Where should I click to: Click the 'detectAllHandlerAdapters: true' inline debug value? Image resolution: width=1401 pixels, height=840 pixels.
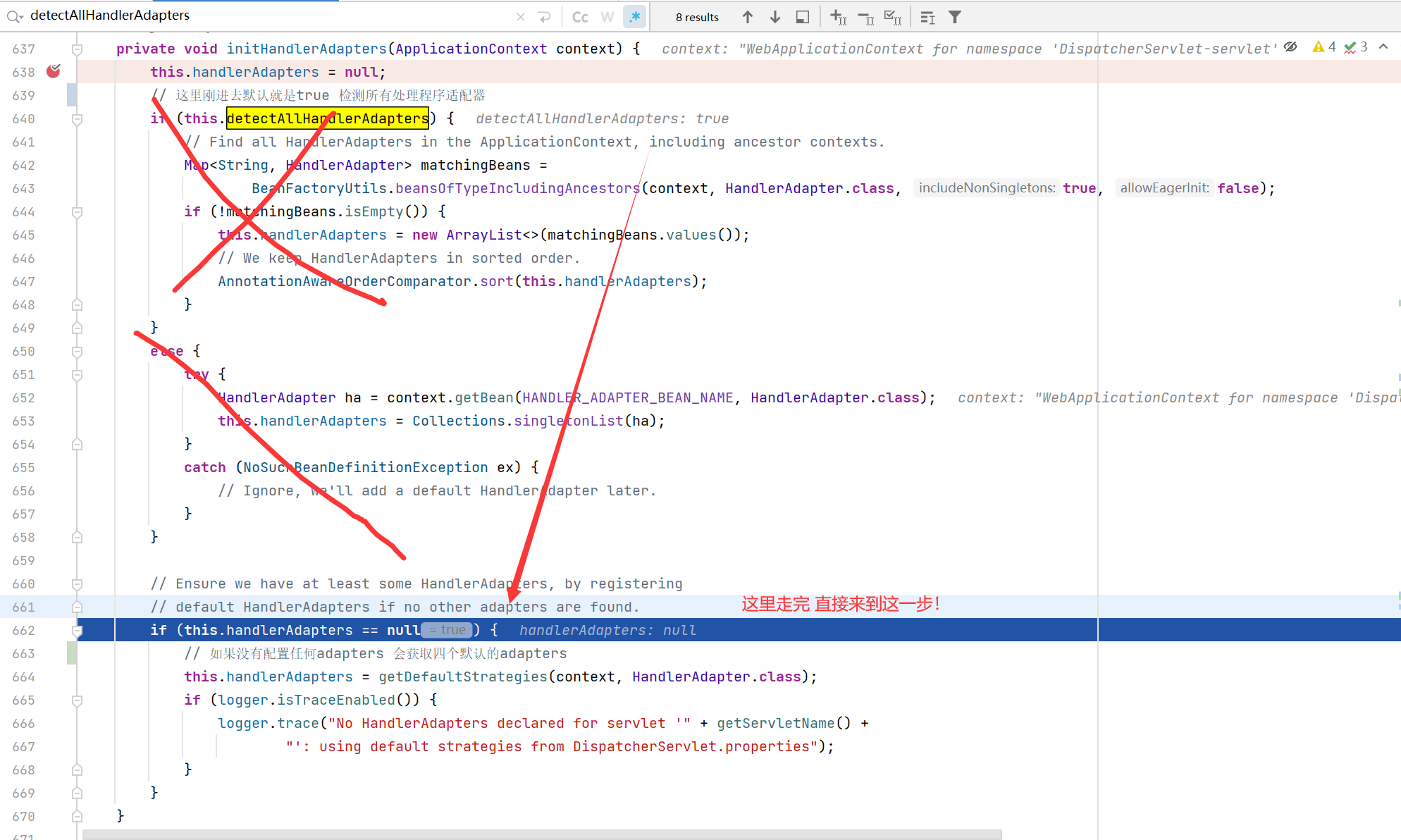coord(603,118)
